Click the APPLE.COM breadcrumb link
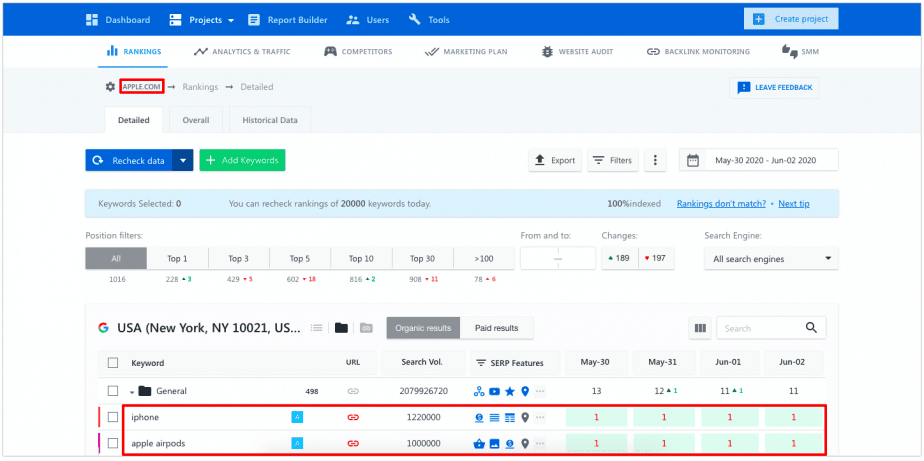Viewport: 924px width, 461px height. [141, 87]
